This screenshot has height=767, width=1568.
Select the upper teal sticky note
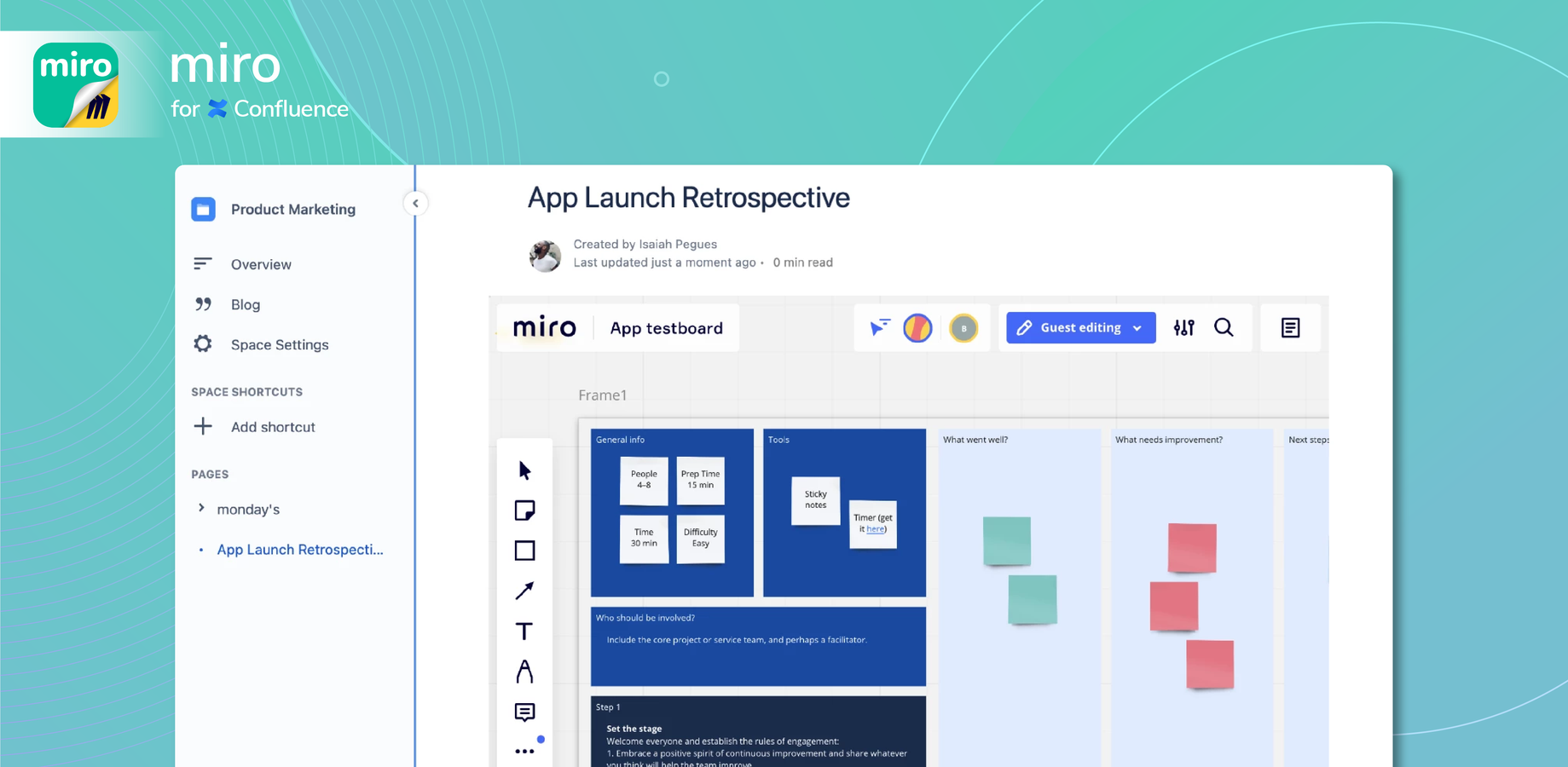point(1007,540)
